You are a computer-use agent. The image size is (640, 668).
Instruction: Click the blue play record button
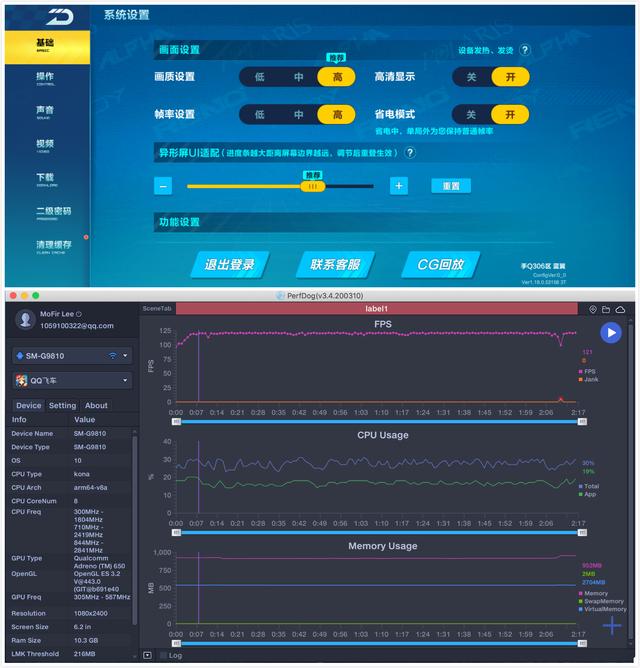(x=611, y=333)
